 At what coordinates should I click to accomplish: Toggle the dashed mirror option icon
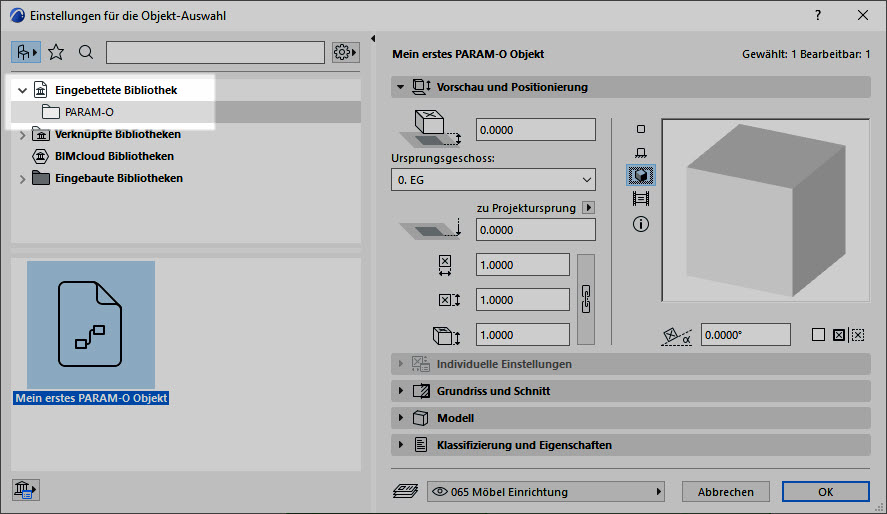(858, 335)
